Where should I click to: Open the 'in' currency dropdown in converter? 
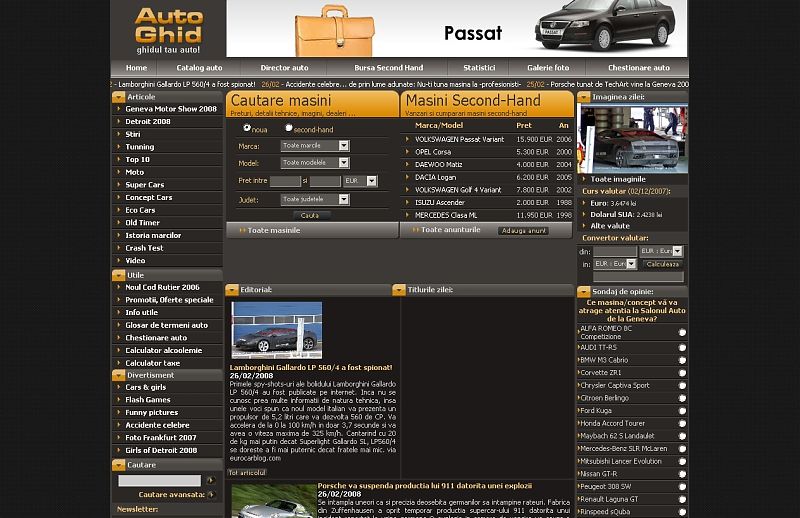point(615,264)
